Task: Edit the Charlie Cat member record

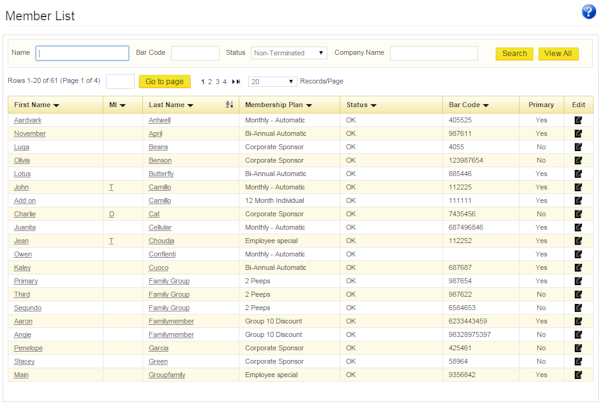Action: [x=578, y=214]
